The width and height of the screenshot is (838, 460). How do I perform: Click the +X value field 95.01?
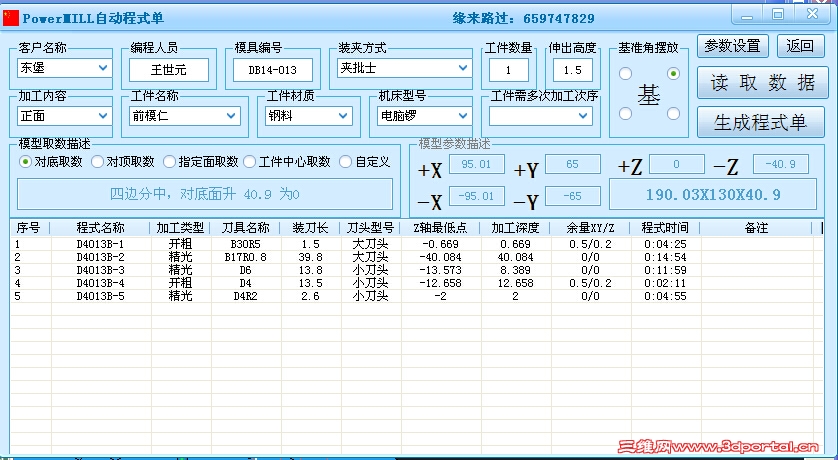tap(477, 164)
